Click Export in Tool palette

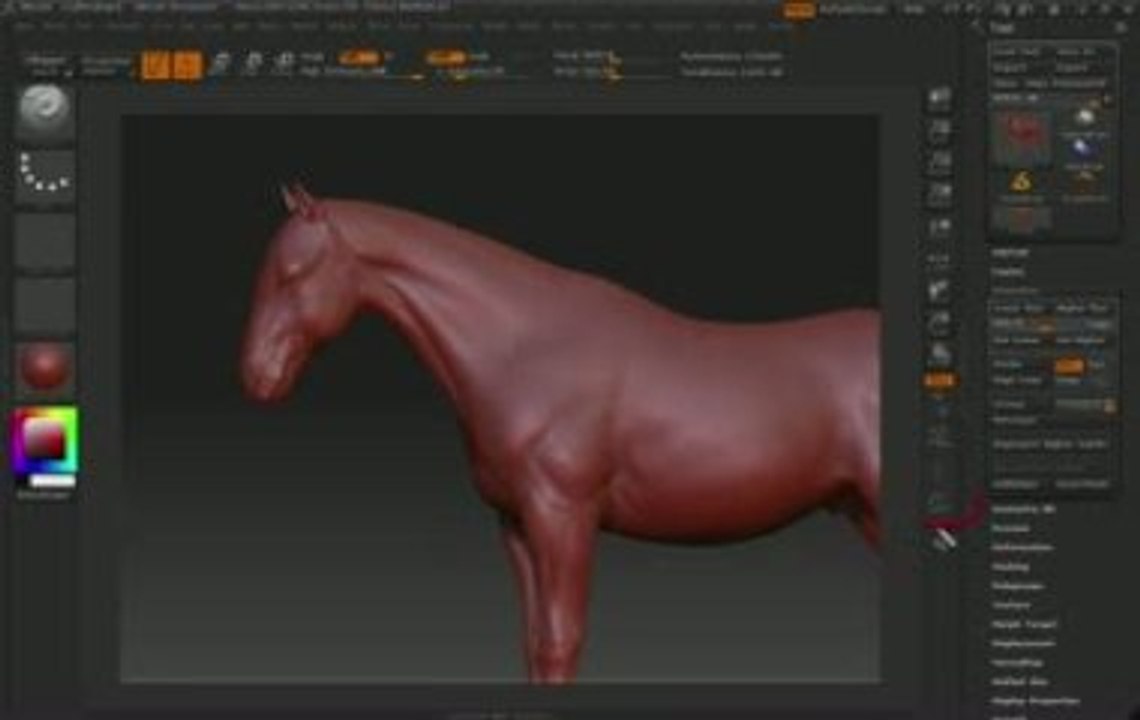(x=1072, y=68)
